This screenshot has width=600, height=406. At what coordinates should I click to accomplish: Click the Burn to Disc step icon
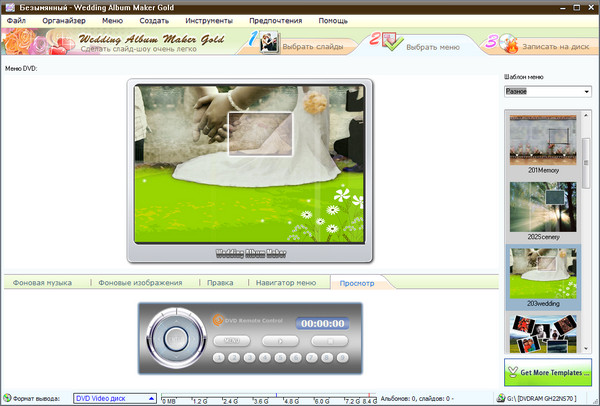[507, 45]
